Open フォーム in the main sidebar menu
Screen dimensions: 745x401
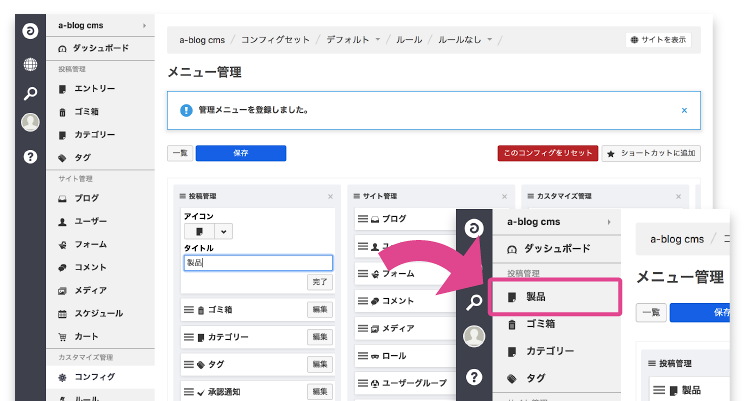(100, 244)
